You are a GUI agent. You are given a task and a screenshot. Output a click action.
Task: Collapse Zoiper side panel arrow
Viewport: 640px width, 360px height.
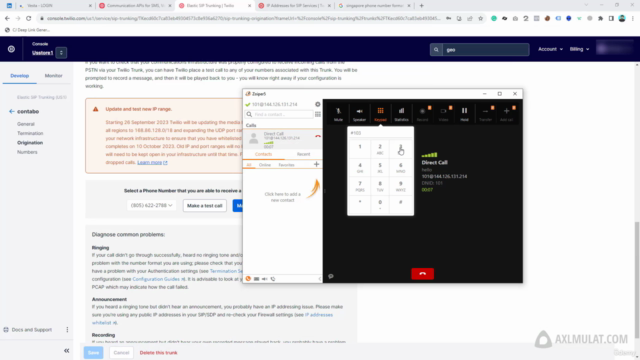tap(319, 279)
